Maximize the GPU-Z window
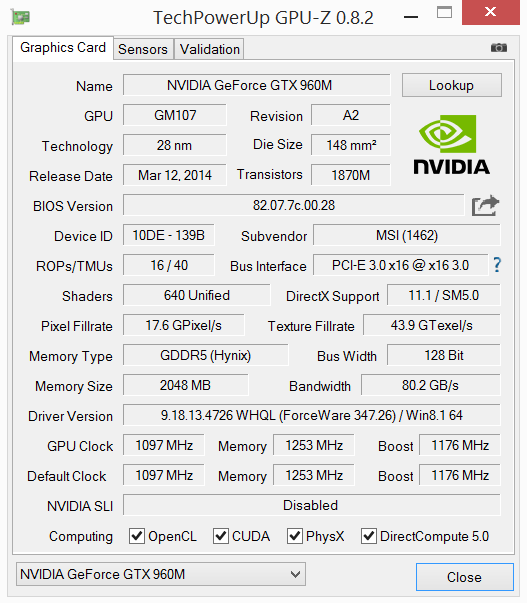Viewport: 527px width, 603px height. tap(444, 12)
